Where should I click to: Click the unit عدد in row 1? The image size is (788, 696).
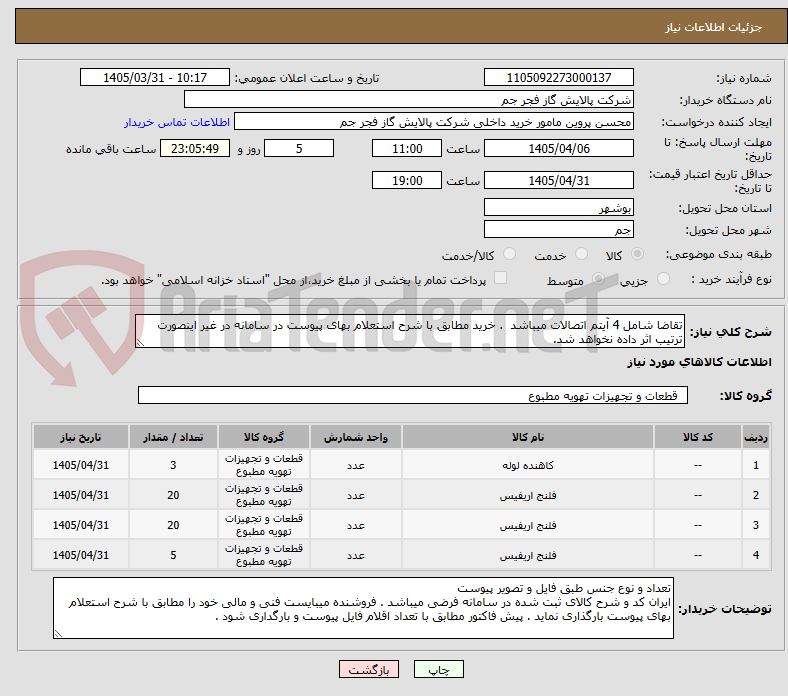click(356, 465)
